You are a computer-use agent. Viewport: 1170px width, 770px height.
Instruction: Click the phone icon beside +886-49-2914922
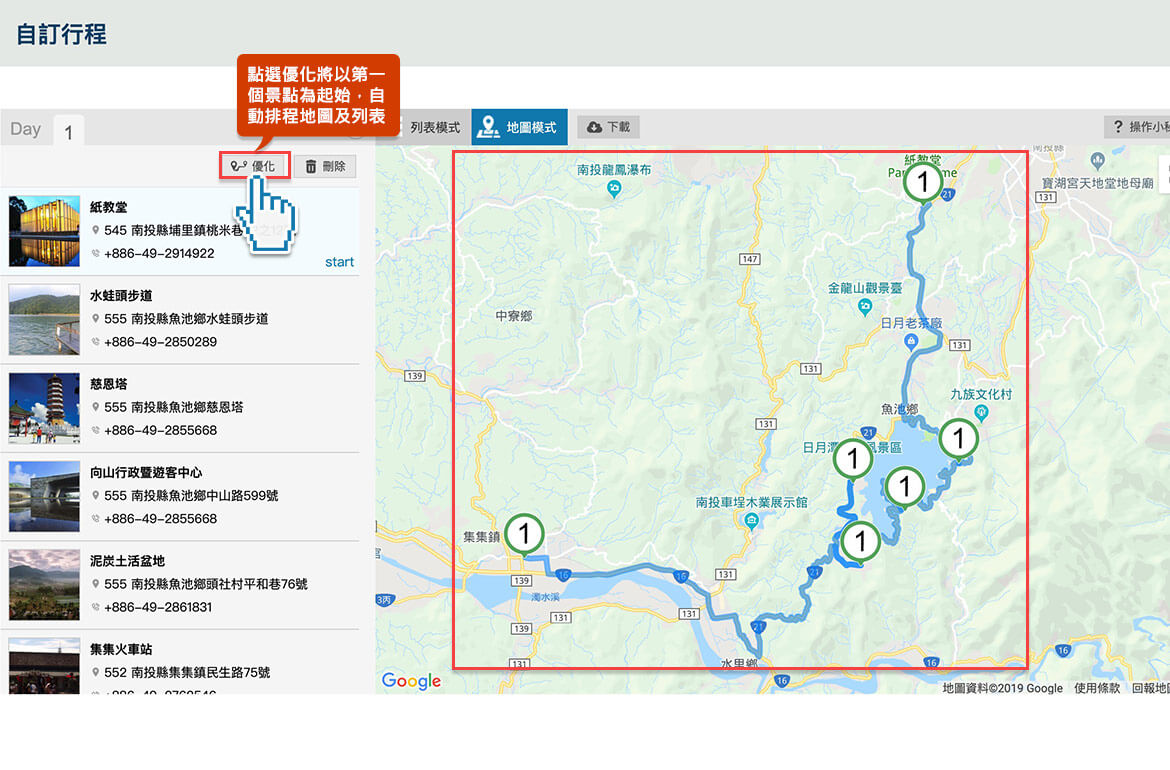tap(96, 254)
